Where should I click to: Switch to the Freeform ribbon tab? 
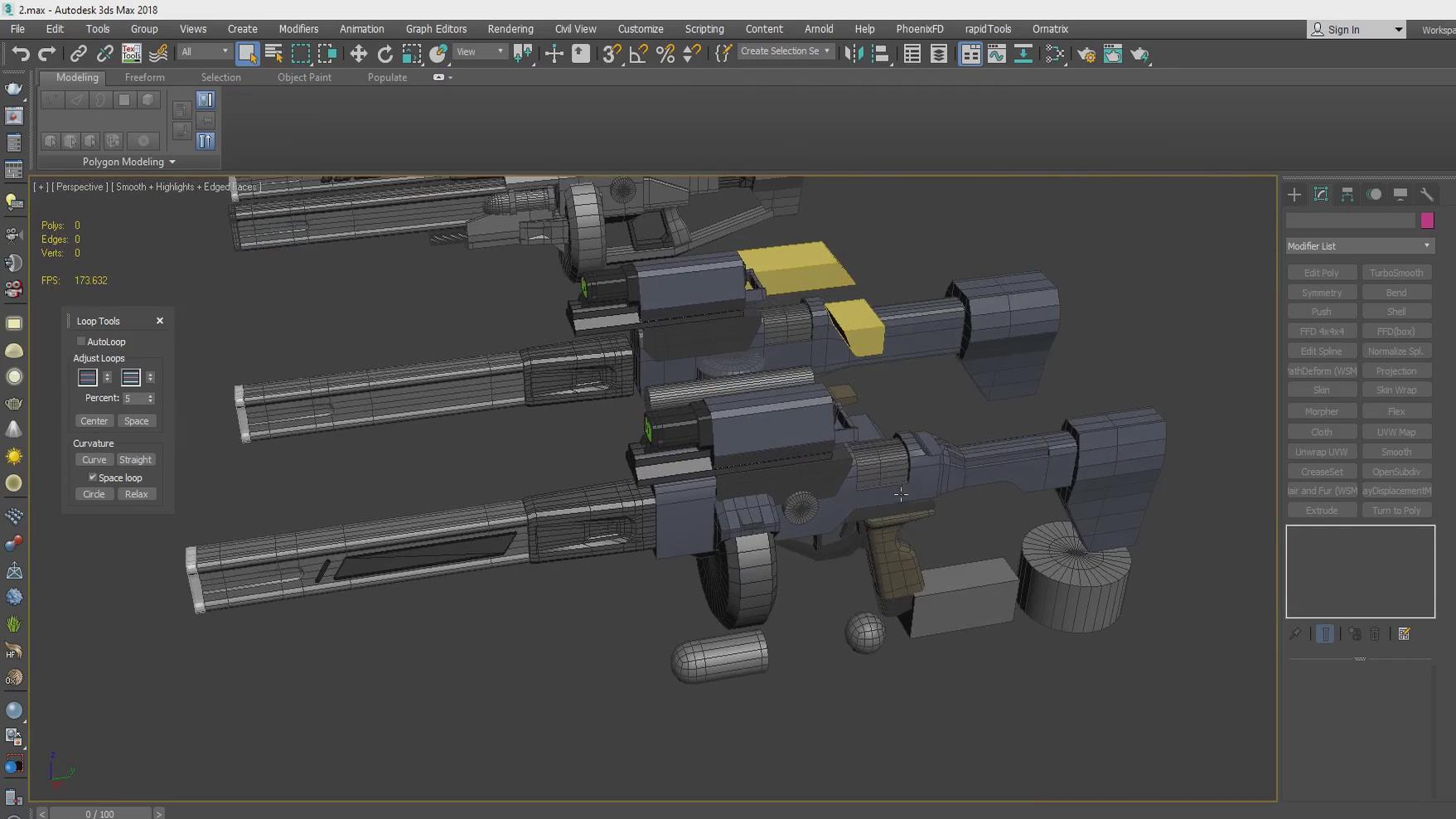point(145,77)
